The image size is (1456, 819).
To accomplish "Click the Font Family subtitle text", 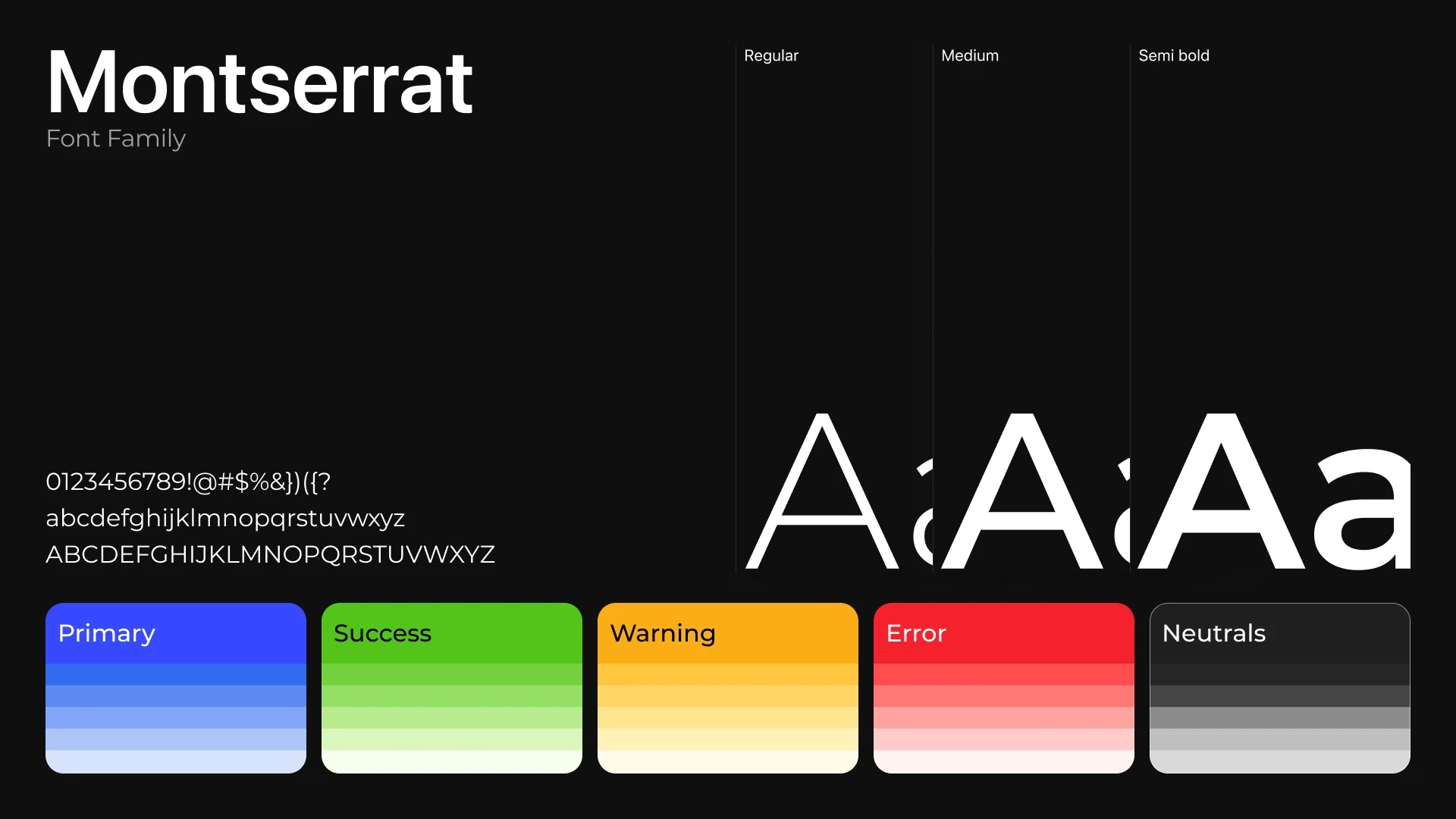I will [x=115, y=139].
